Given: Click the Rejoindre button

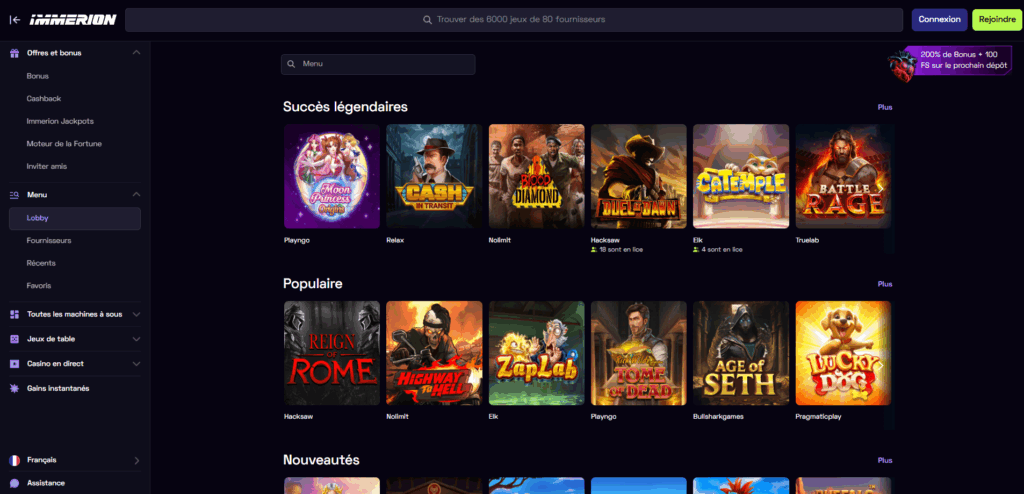Looking at the screenshot, I should 997,20.
